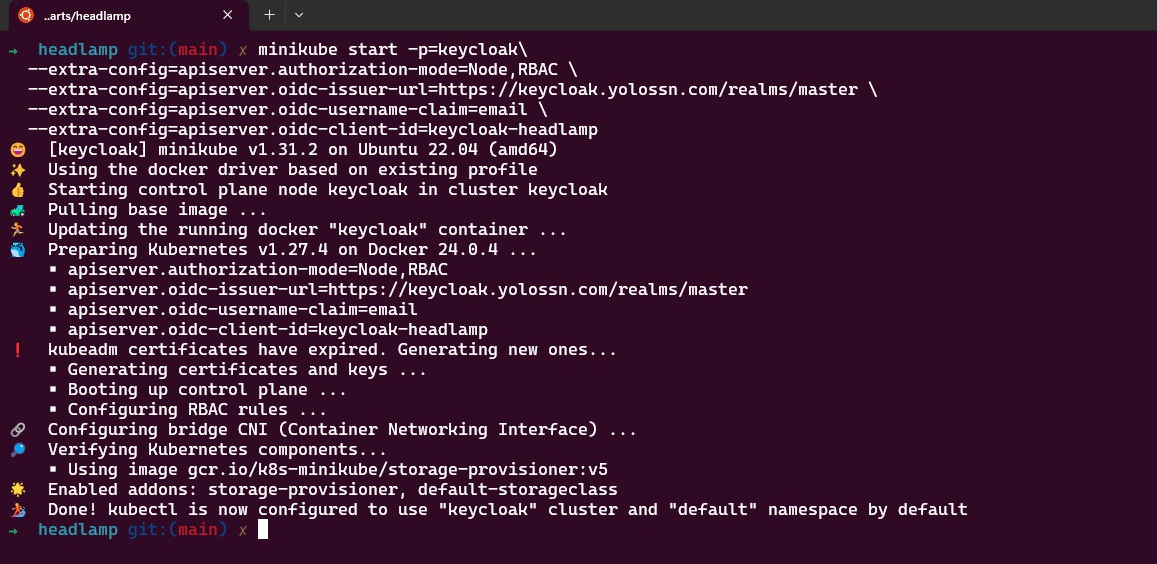Click the white cursor block at bottom prompt

pos(263,530)
